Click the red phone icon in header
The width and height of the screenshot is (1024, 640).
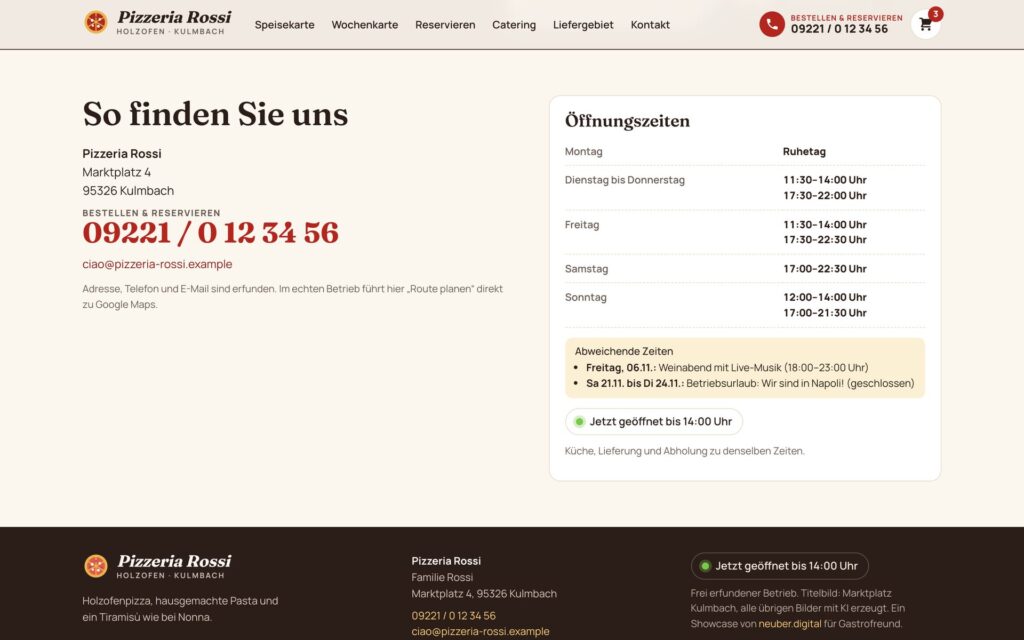point(772,24)
